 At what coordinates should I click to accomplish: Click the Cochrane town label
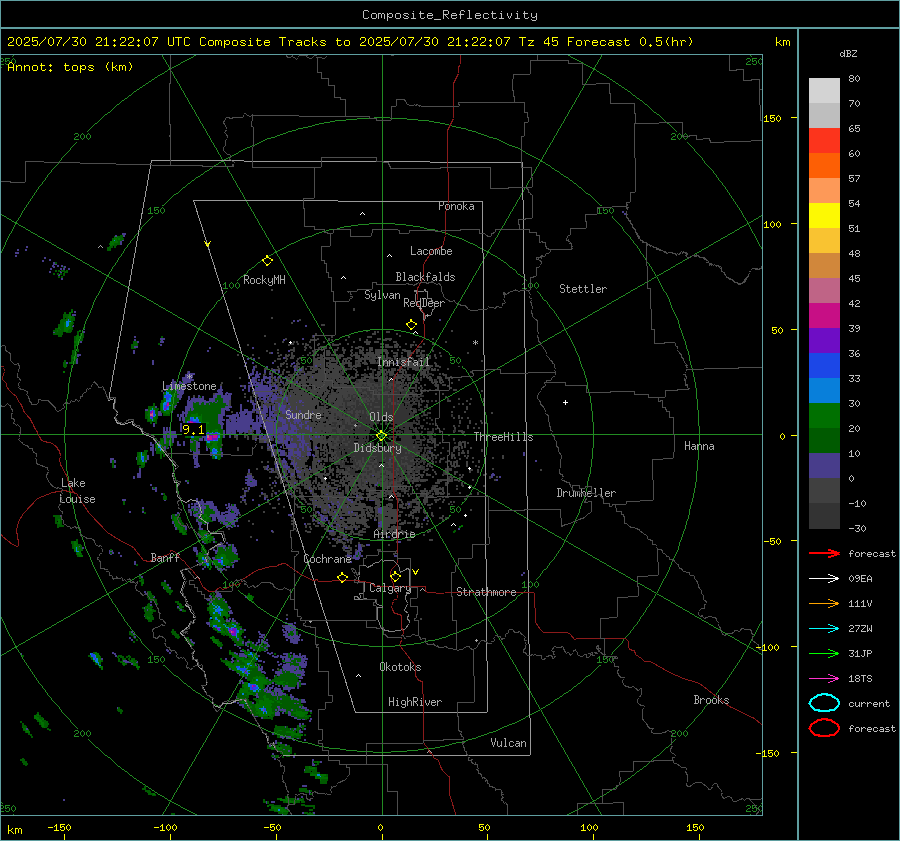pos(327,559)
